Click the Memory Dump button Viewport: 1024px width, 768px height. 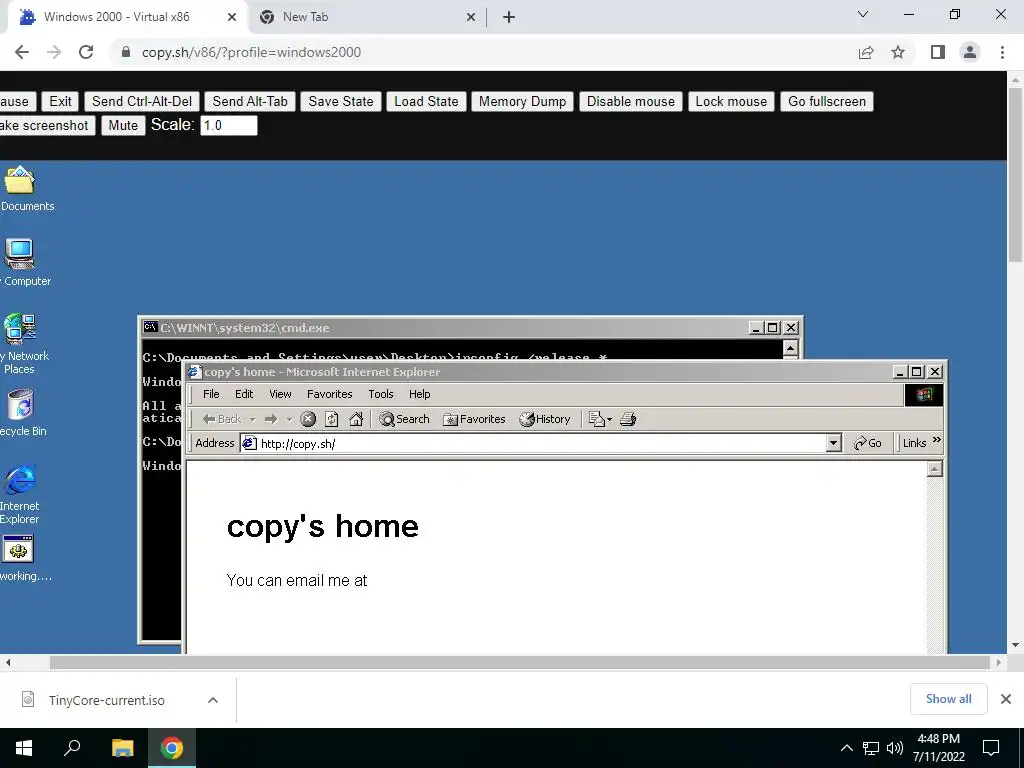pyautogui.click(x=522, y=101)
